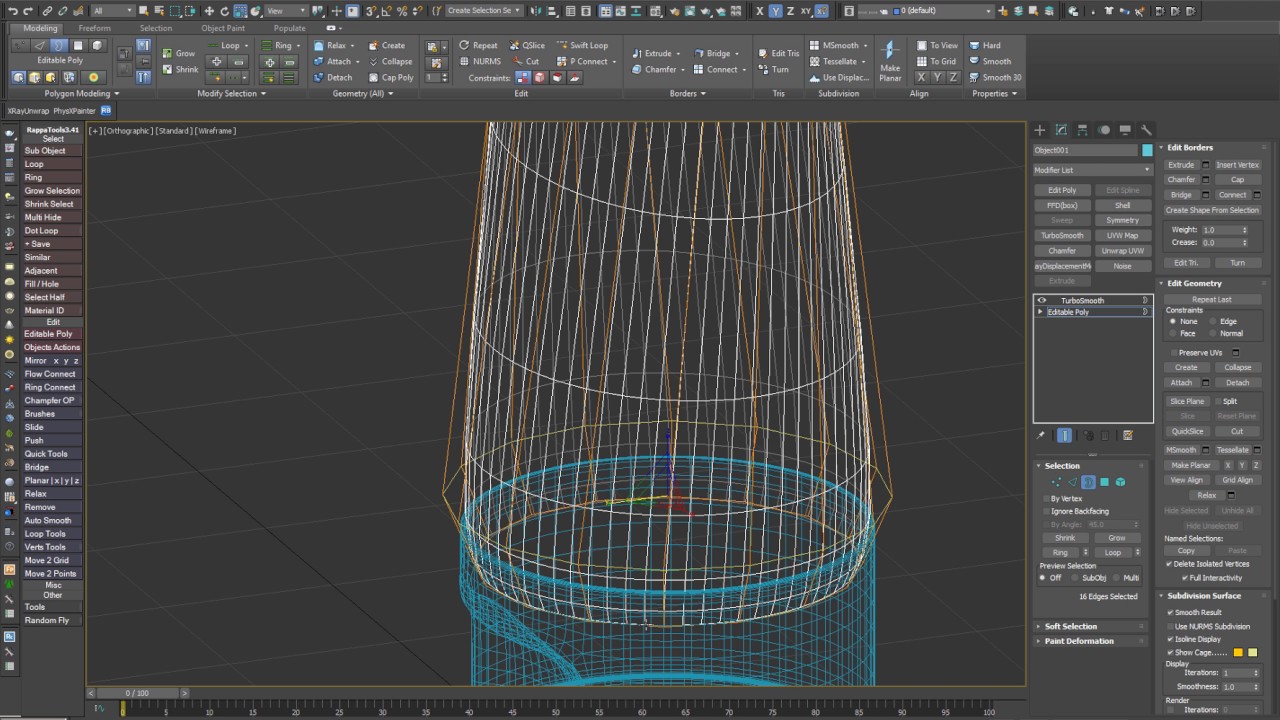The image size is (1280, 720).
Task: Open the Modify Selection panel dropdown
Action: [231, 94]
